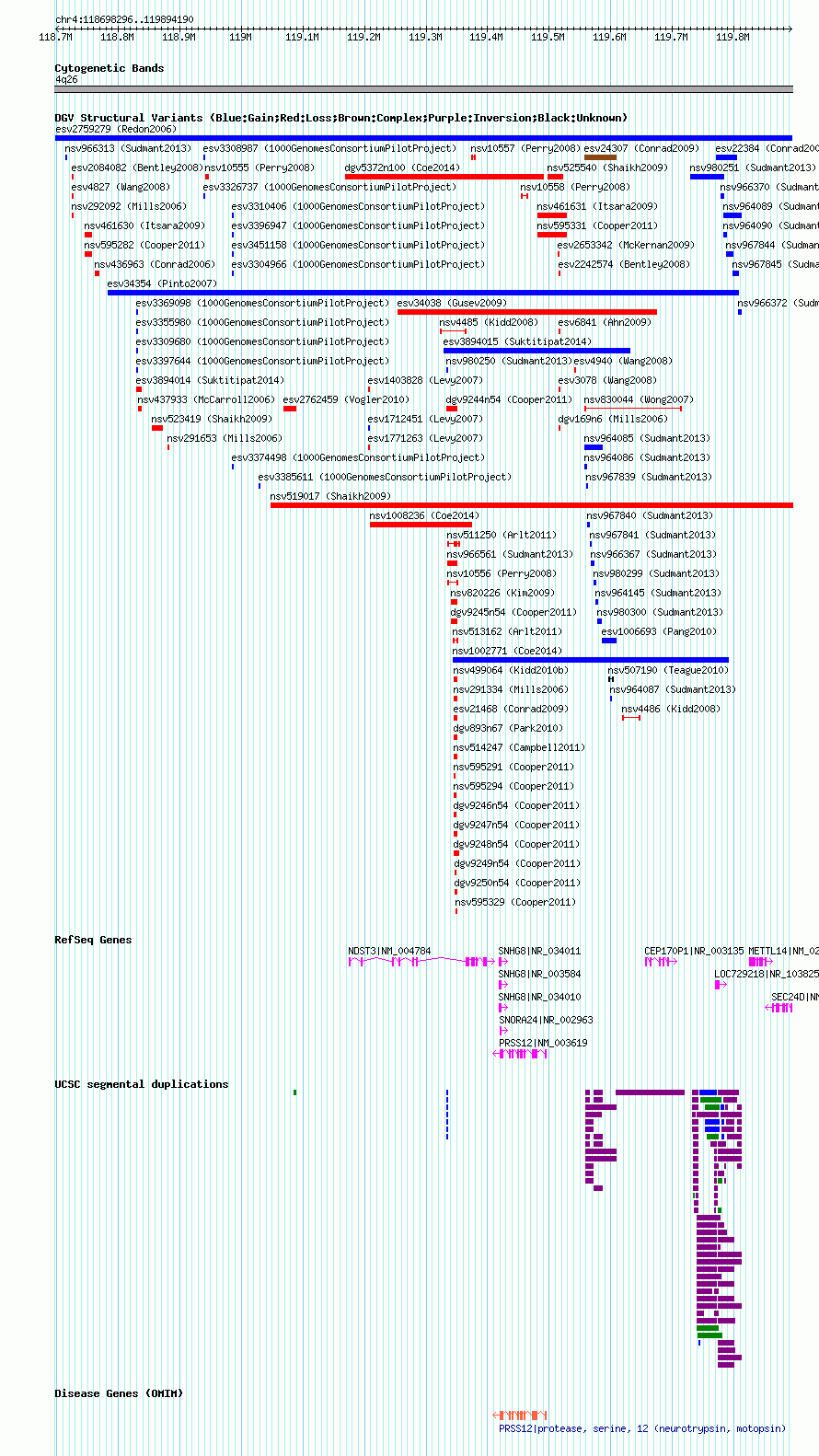The image size is (819, 1456).
Task: Click the Disease Genes (OMIM) track title
Action: pyautogui.click(x=119, y=1393)
